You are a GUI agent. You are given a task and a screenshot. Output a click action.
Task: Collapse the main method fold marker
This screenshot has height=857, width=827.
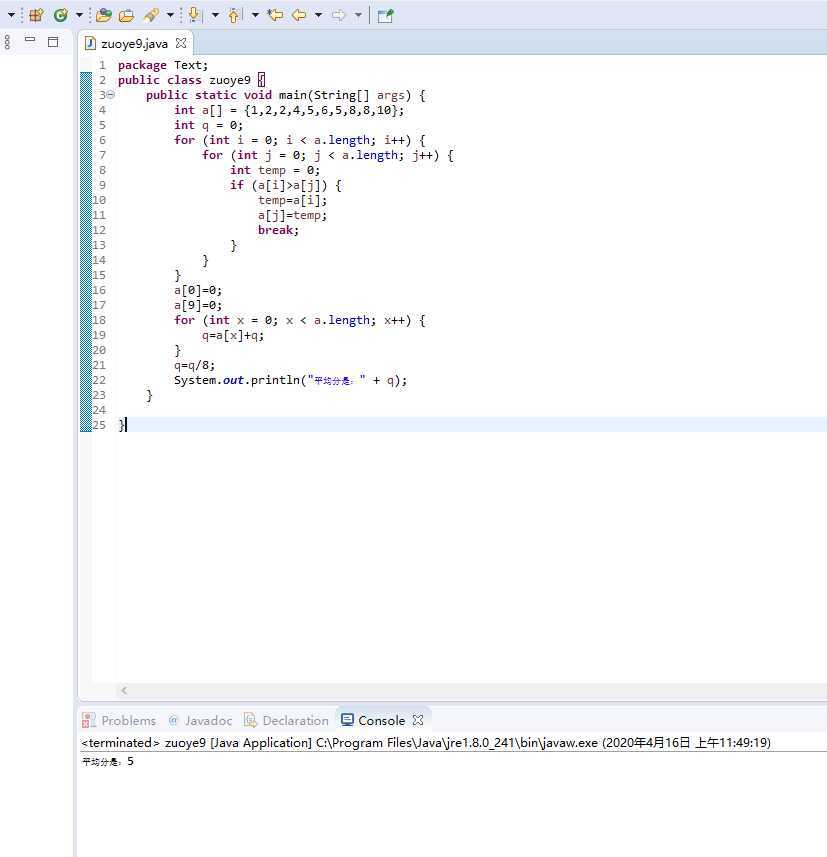pyautogui.click(x=110, y=95)
